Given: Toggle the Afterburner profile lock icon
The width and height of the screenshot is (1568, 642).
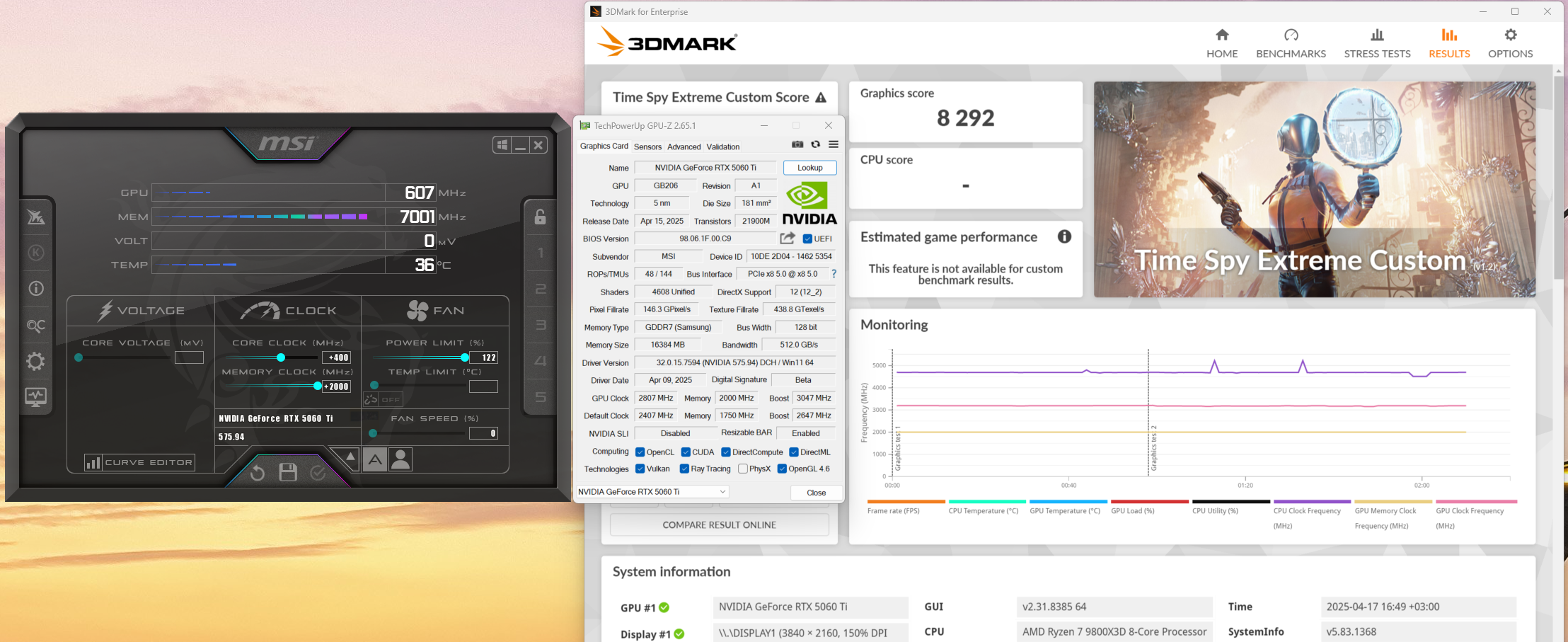Looking at the screenshot, I should 540,217.
